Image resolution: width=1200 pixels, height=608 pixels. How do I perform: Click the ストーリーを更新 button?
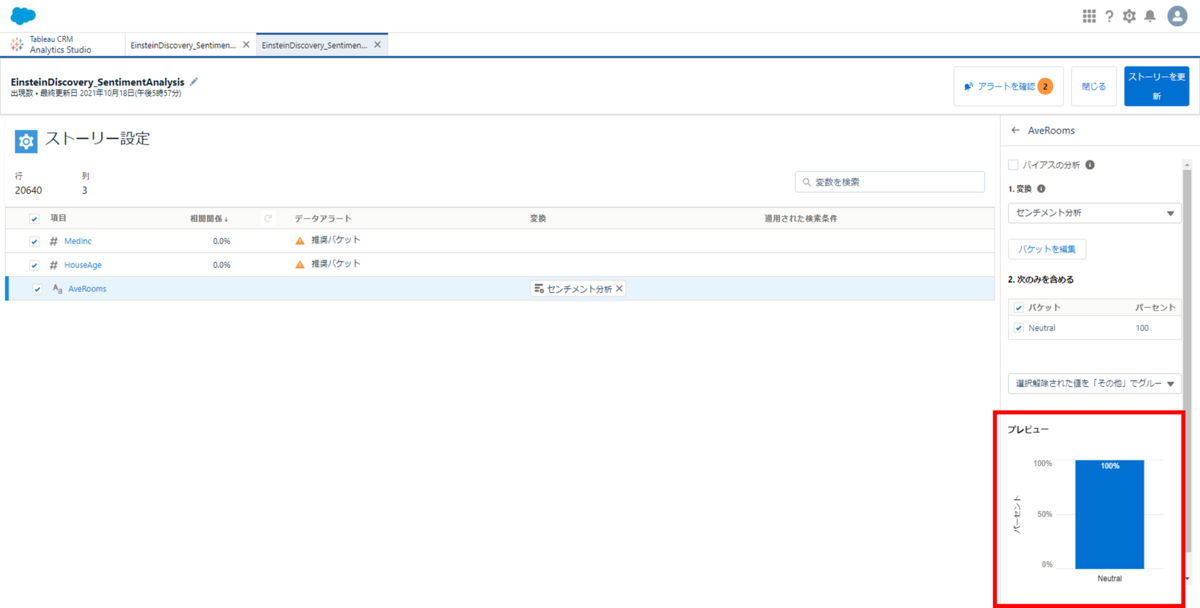pos(1157,87)
